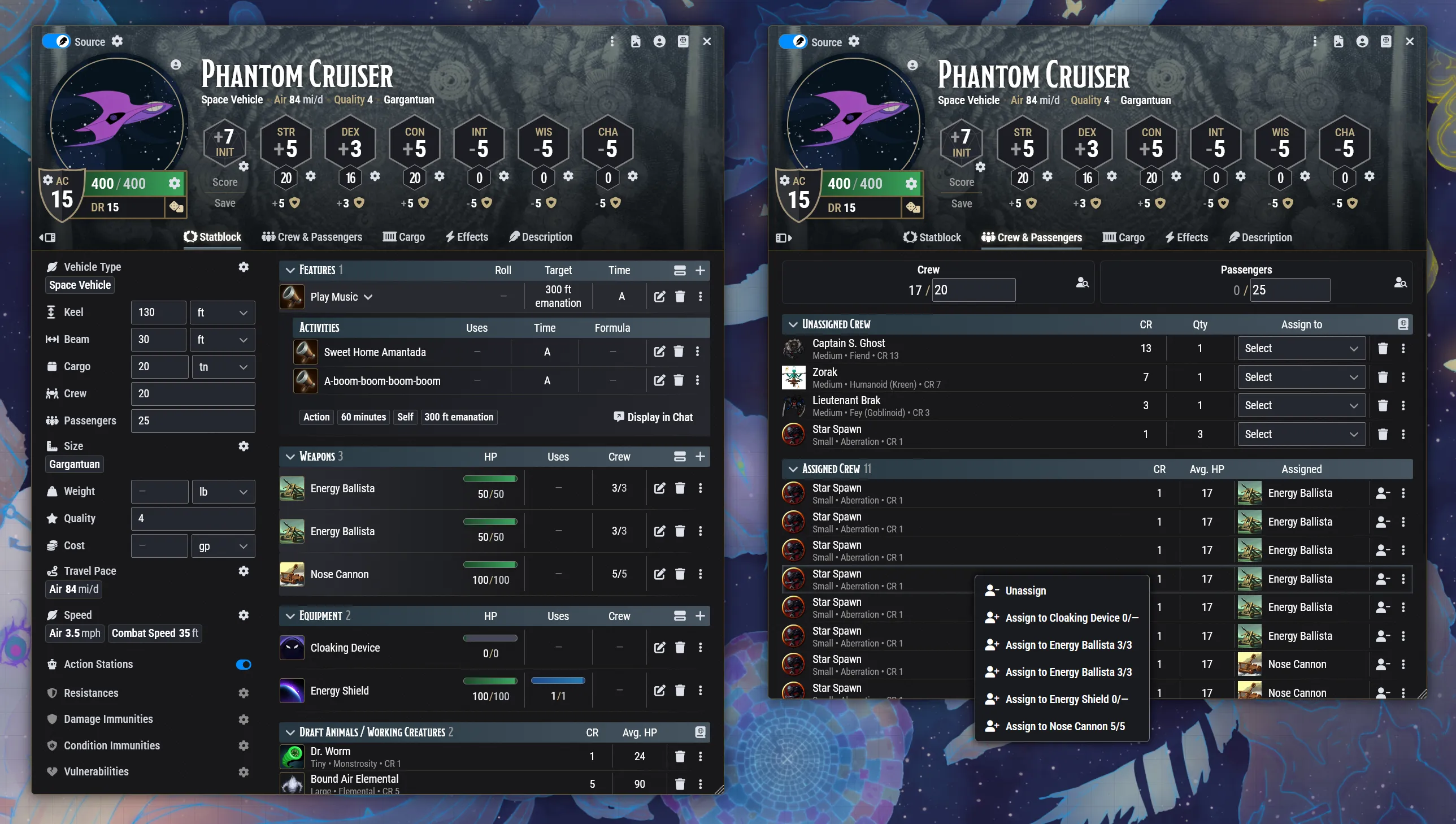
Task: Click Save label in right window
Action: 961,203
